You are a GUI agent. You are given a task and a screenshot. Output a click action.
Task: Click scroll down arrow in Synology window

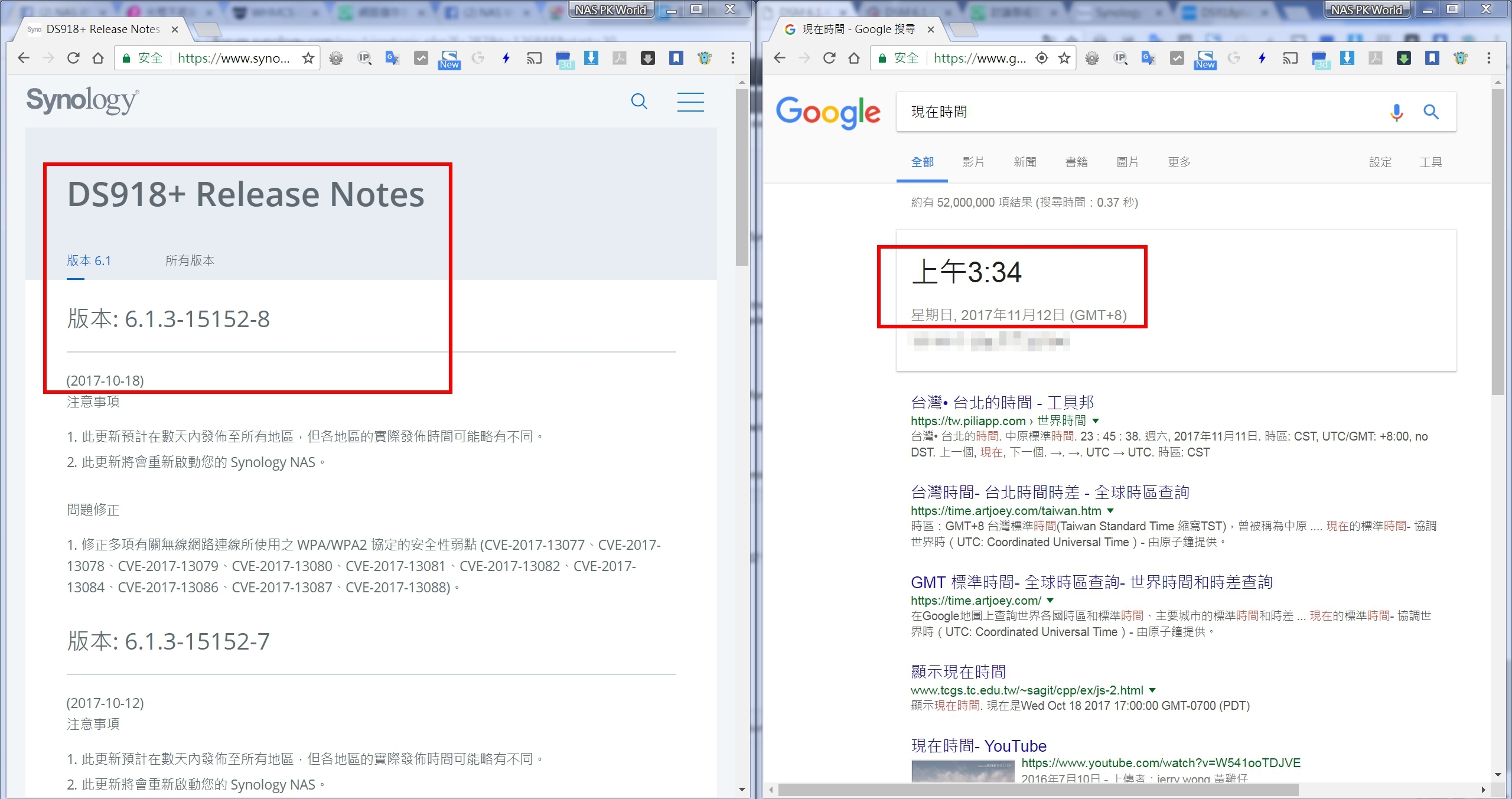pos(742,790)
